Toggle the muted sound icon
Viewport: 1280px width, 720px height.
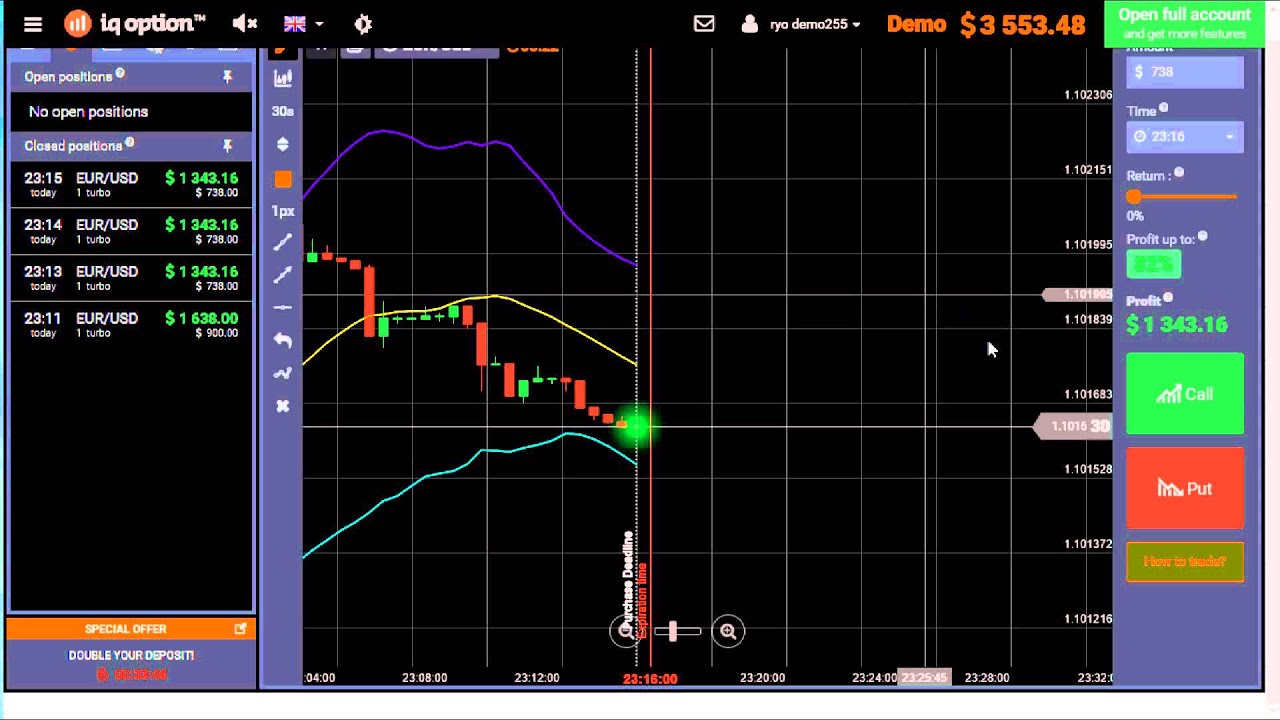[244, 23]
